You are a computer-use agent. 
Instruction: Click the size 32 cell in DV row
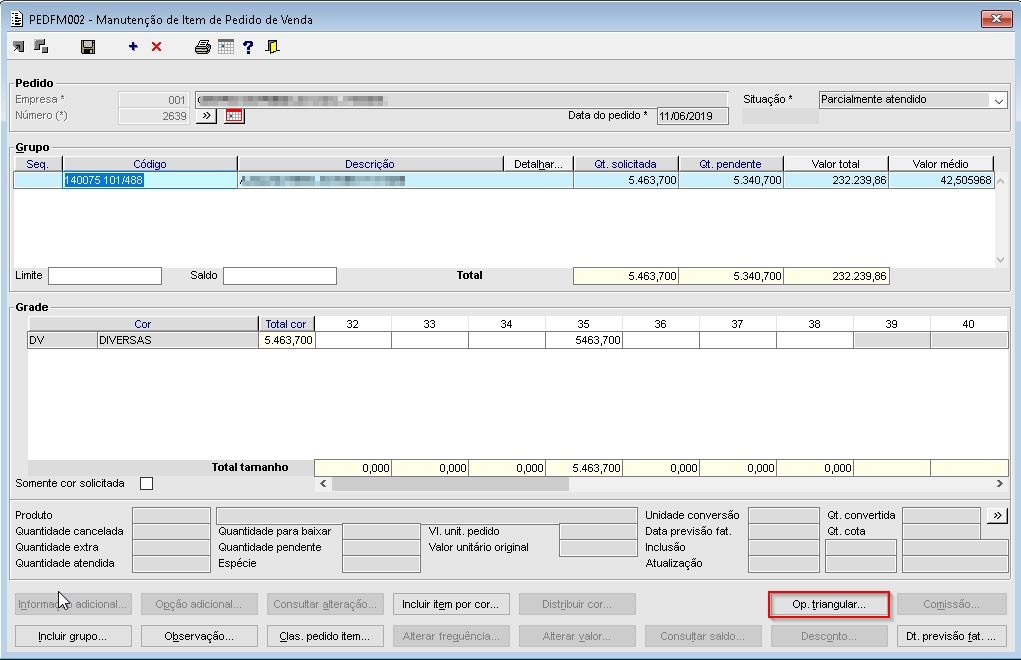pyautogui.click(x=353, y=340)
